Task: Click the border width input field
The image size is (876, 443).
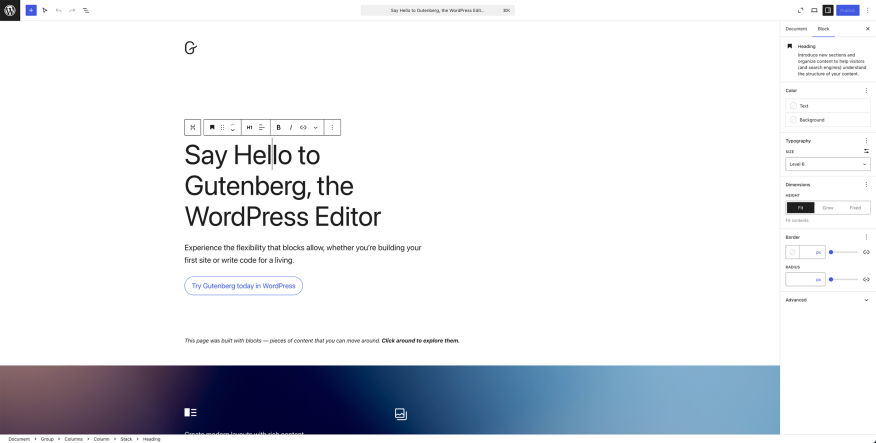Action: click(807, 252)
